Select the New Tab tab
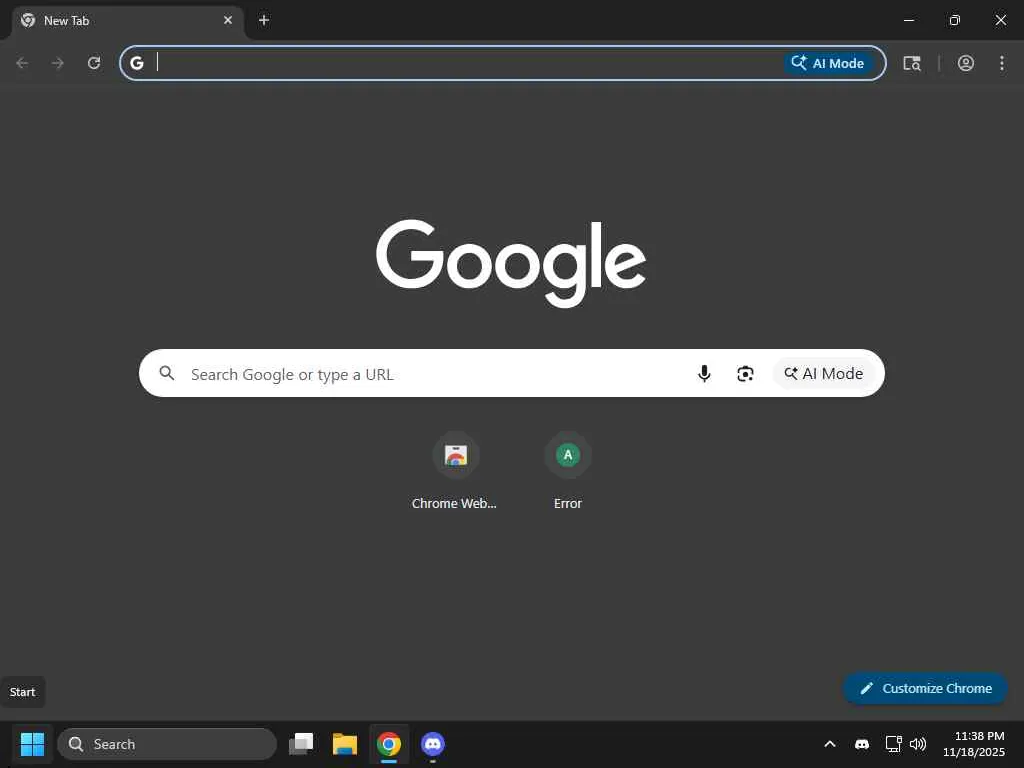 128,20
